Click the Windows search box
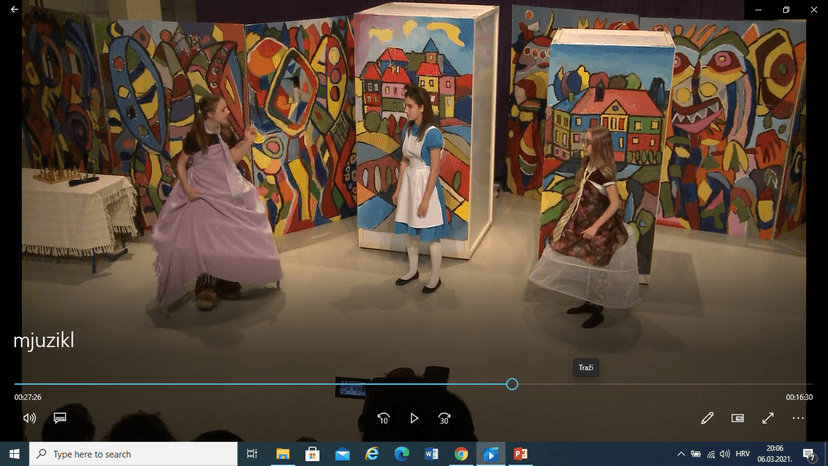Image resolution: width=828 pixels, height=466 pixels. (133, 454)
